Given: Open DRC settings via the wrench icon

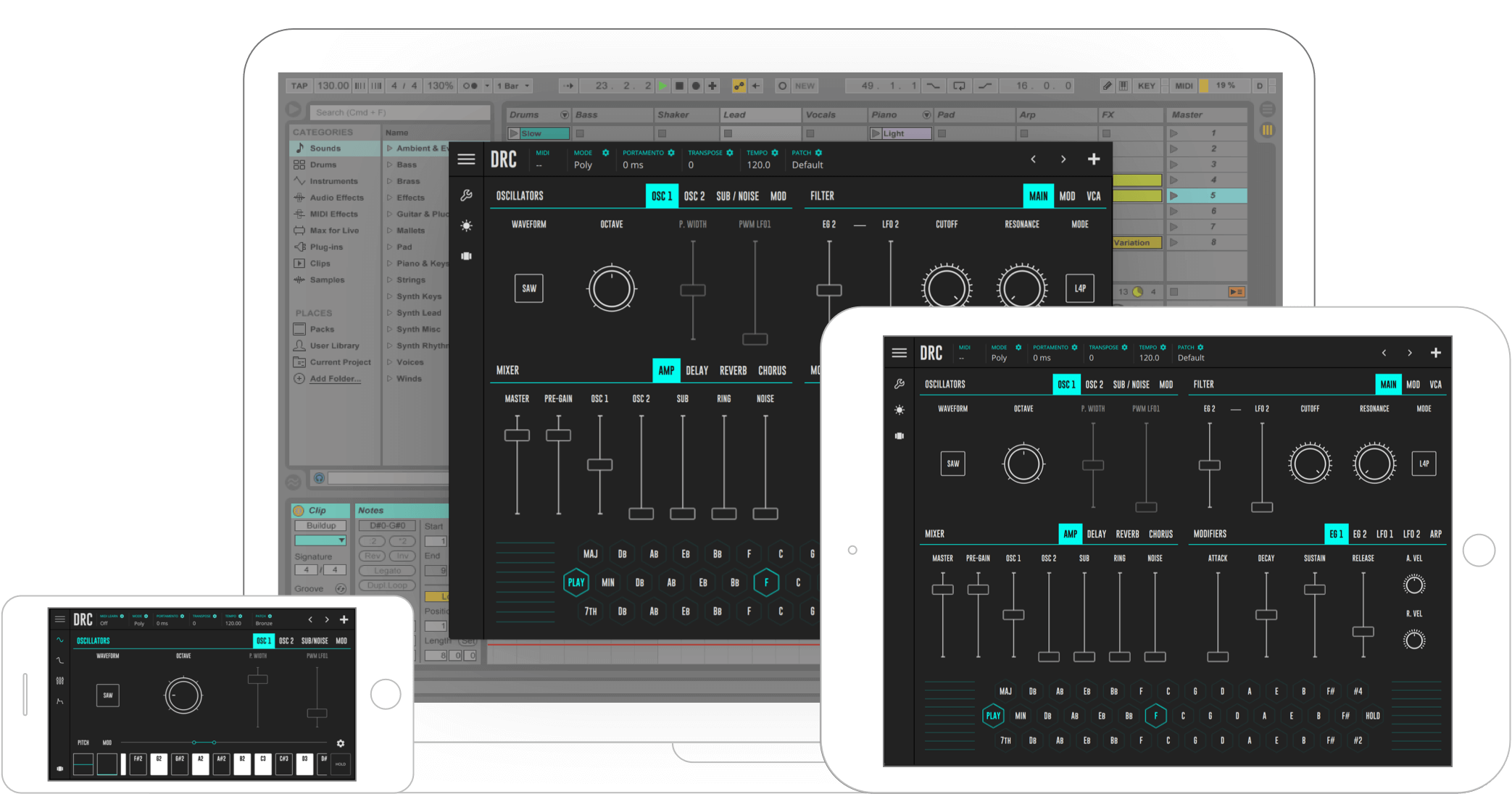Looking at the screenshot, I should [466, 194].
